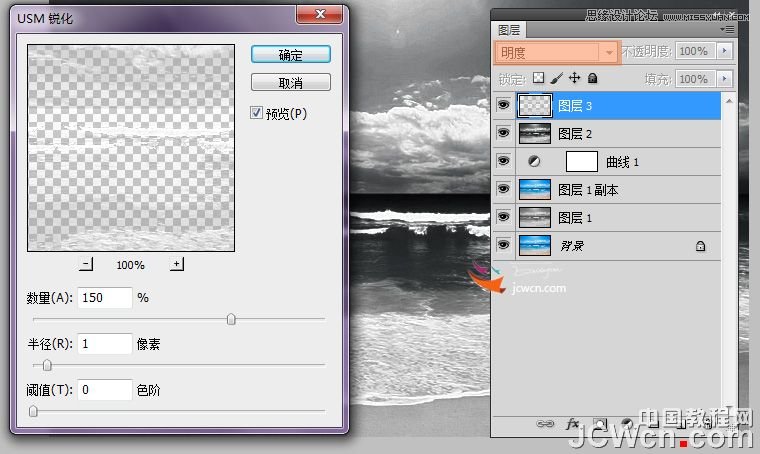Select the 图层 1 layer thumbnail
This screenshot has width=760, height=454.
point(535,218)
